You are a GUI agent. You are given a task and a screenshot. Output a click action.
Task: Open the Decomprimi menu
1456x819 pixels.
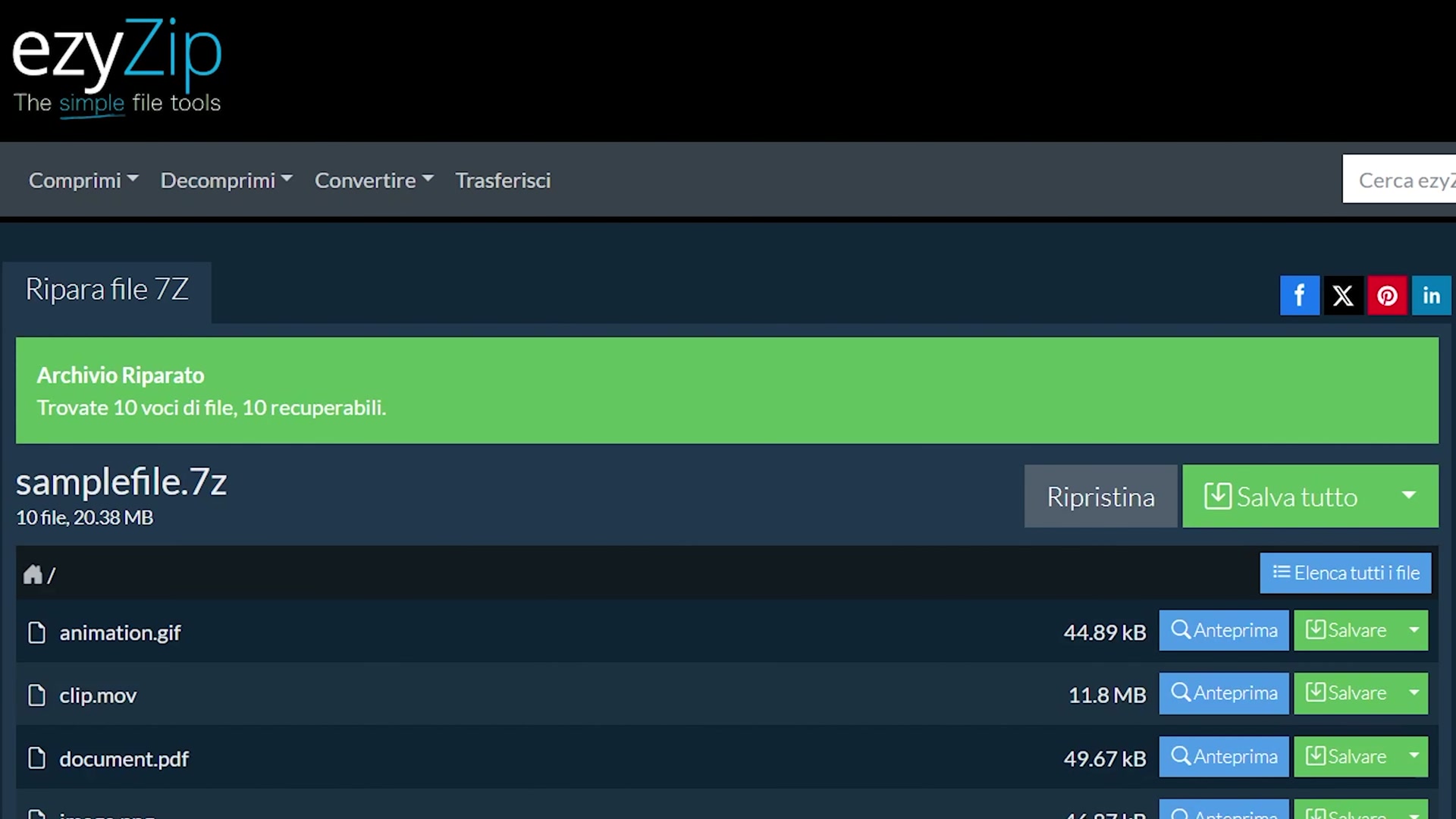pos(226,180)
